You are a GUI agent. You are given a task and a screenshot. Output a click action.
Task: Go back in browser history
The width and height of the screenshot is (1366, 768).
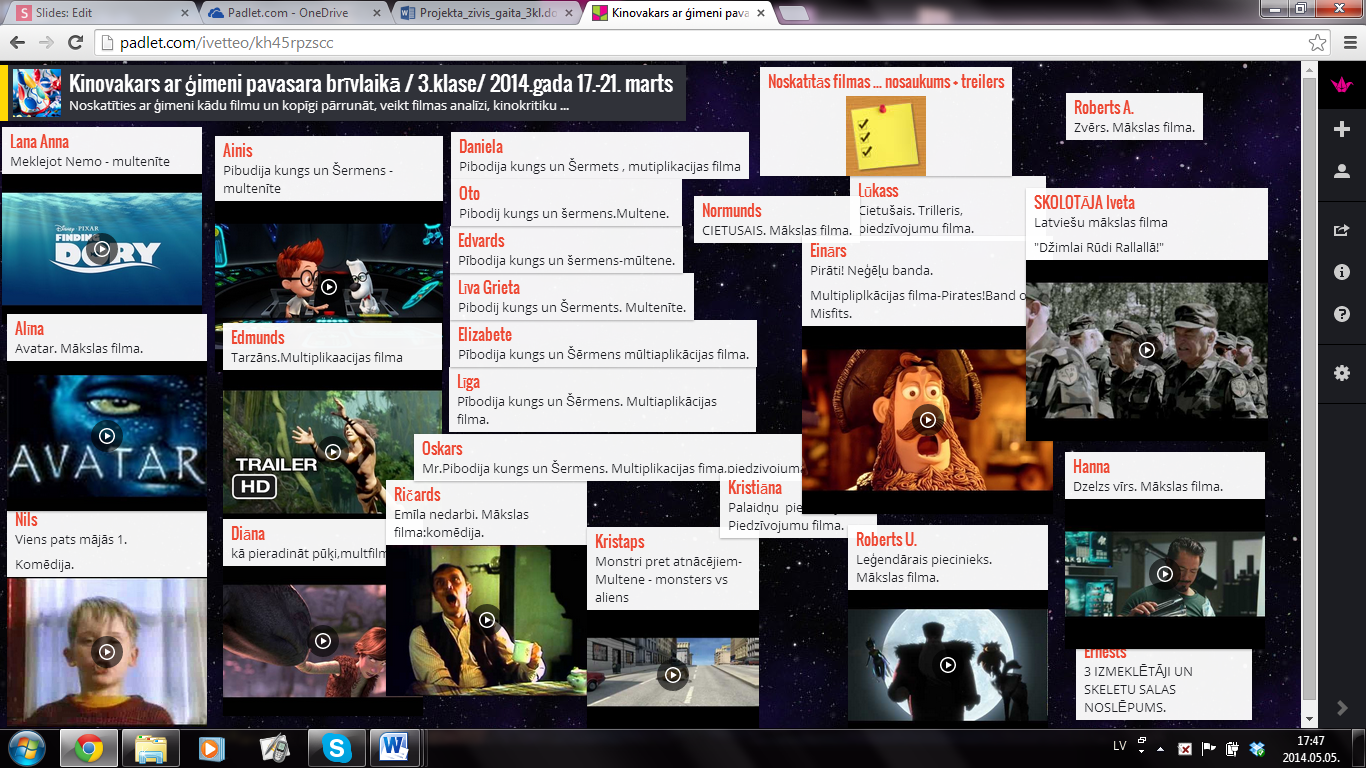tap(18, 42)
